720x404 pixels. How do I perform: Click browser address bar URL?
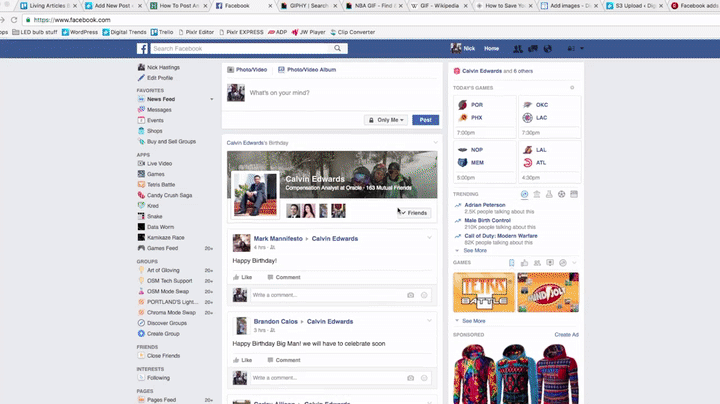click(72, 20)
